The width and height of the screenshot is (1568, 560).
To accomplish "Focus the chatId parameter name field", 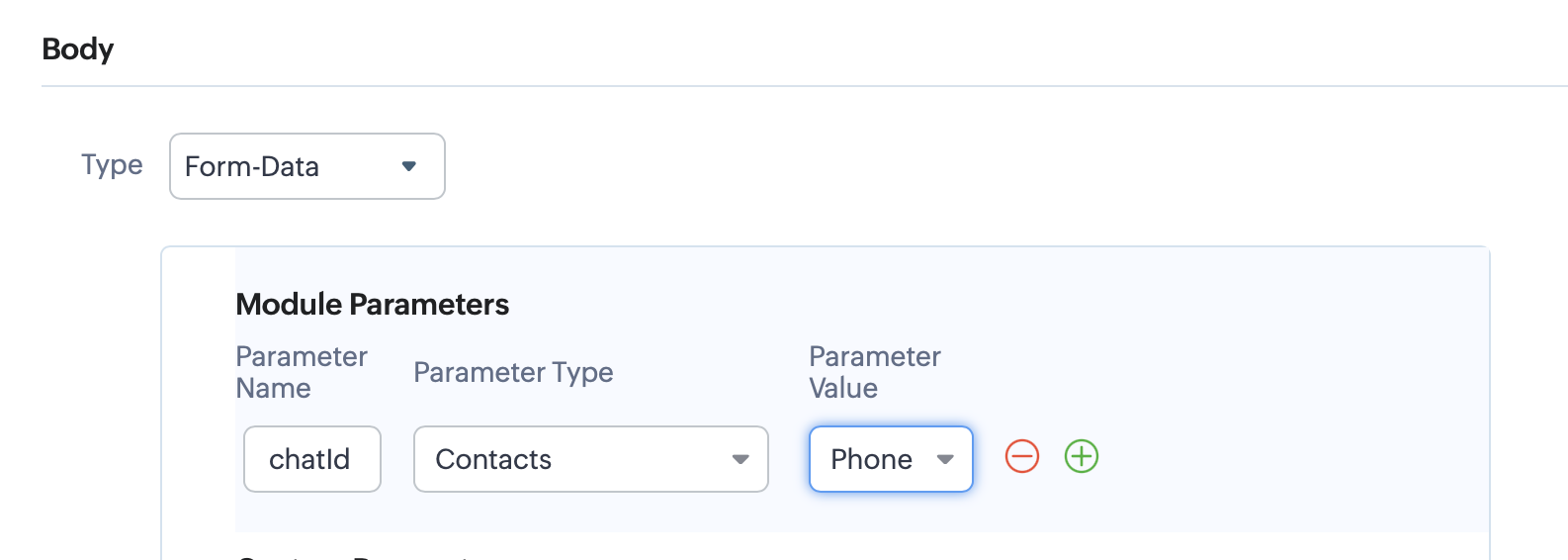I will [x=311, y=459].
